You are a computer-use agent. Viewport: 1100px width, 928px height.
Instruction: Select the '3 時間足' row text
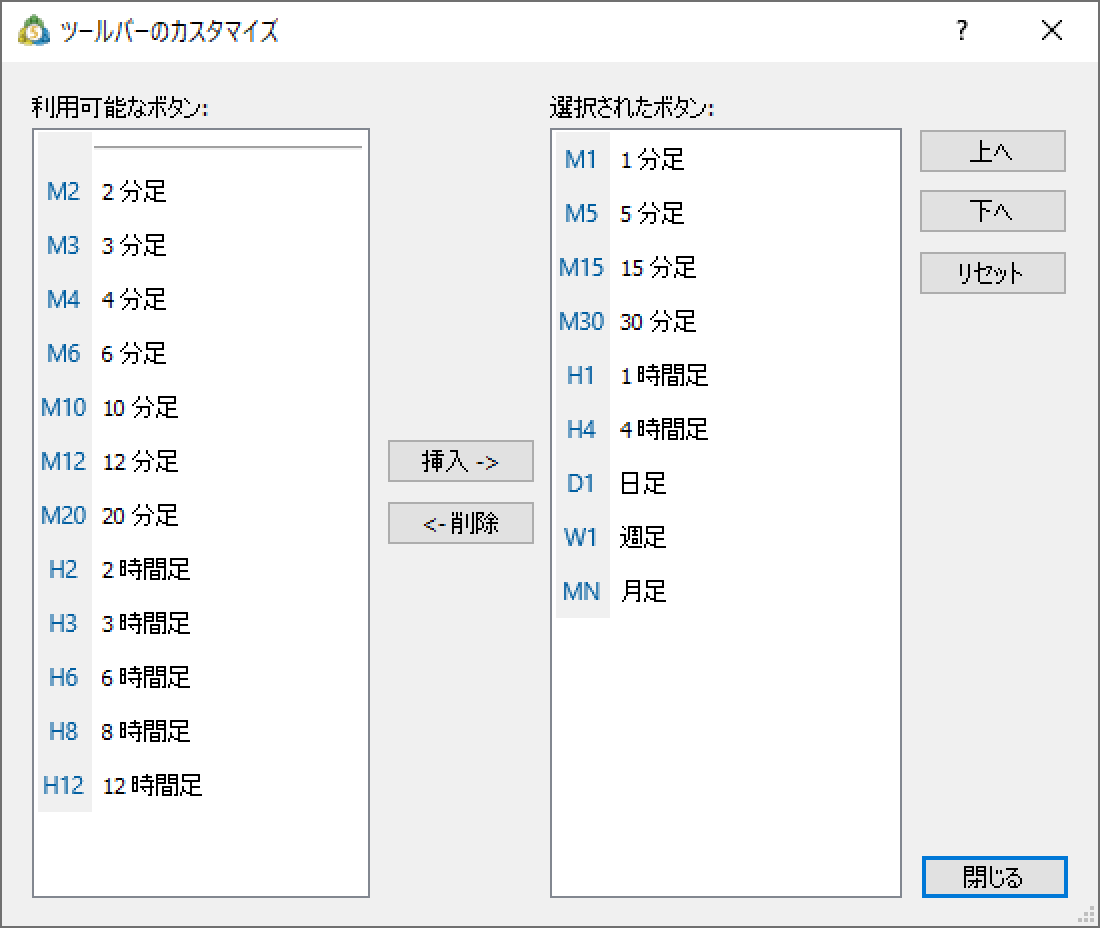click(x=146, y=624)
